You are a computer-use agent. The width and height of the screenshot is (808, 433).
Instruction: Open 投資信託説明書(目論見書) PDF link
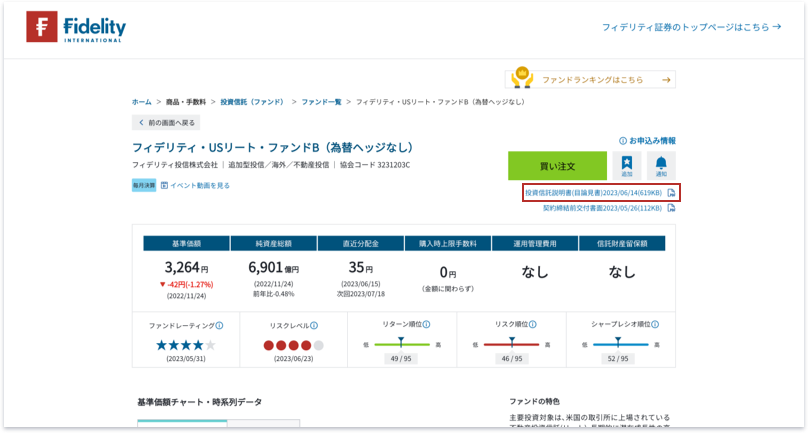(x=593, y=193)
